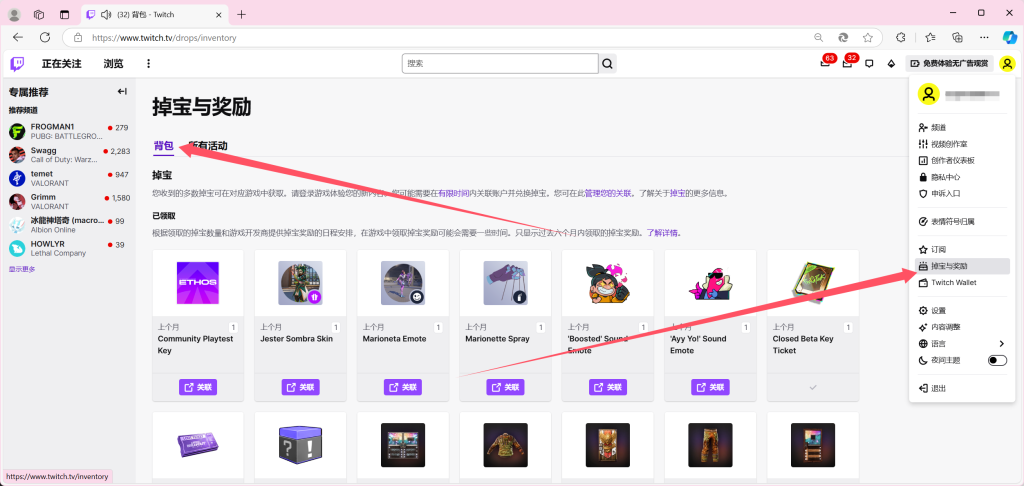
Task: Click the ETHOS Community Playtest Key thumbnail
Action: click(x=198, y=283)
